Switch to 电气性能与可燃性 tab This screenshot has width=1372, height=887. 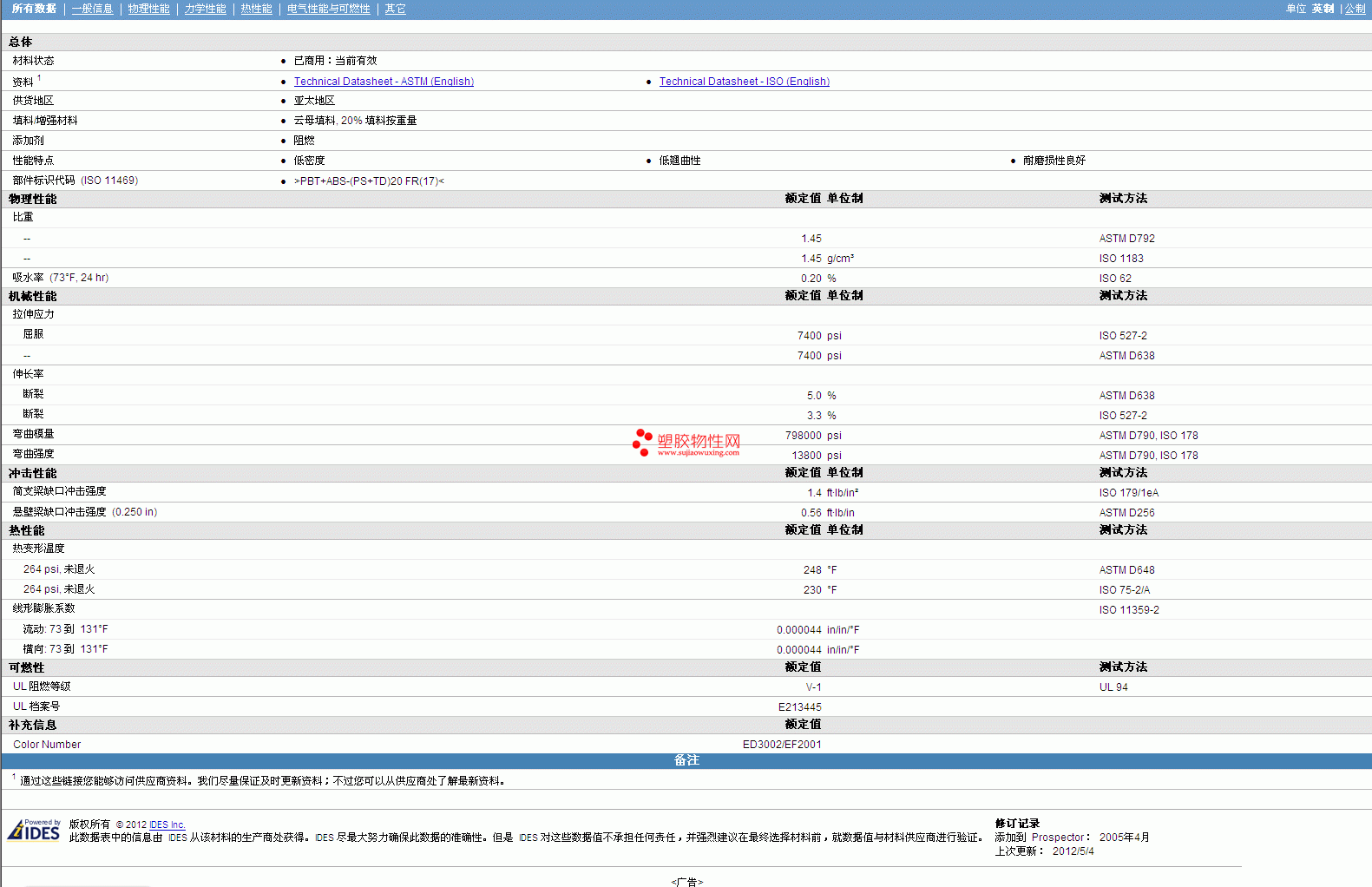tap(328, 9)
